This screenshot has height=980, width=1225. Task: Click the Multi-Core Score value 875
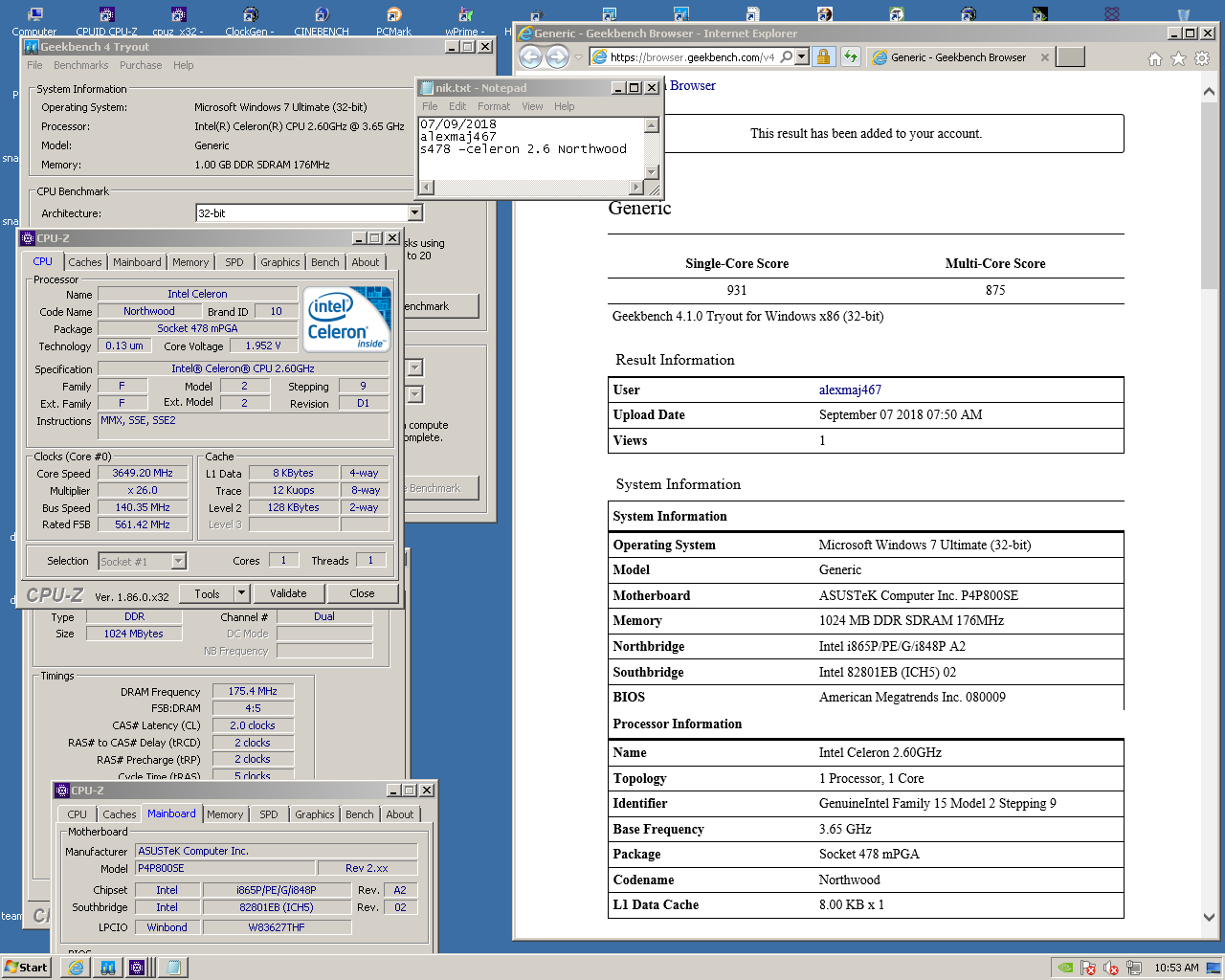pyautogui.click(x=995, y=290)
